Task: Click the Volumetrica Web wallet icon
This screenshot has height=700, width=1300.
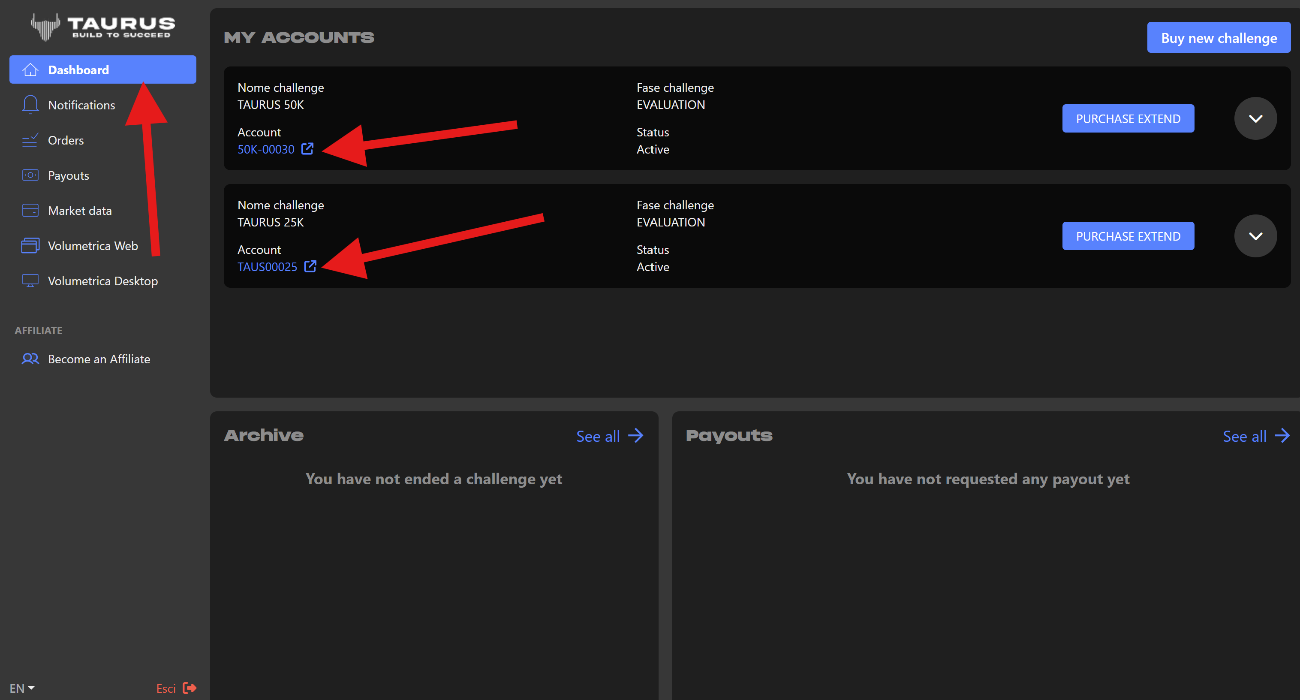Action: point(30,246)
